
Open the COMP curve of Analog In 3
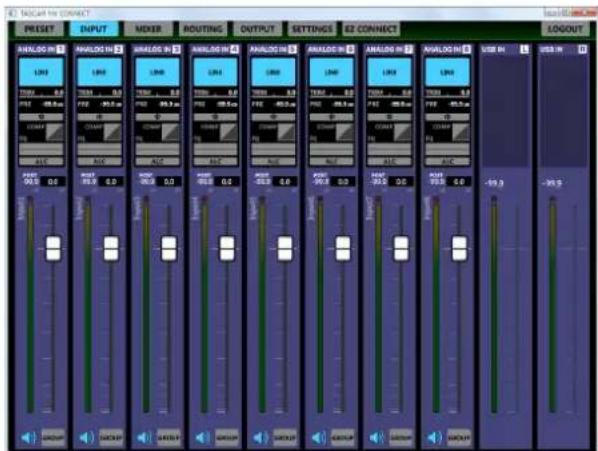tap(170, 132)
